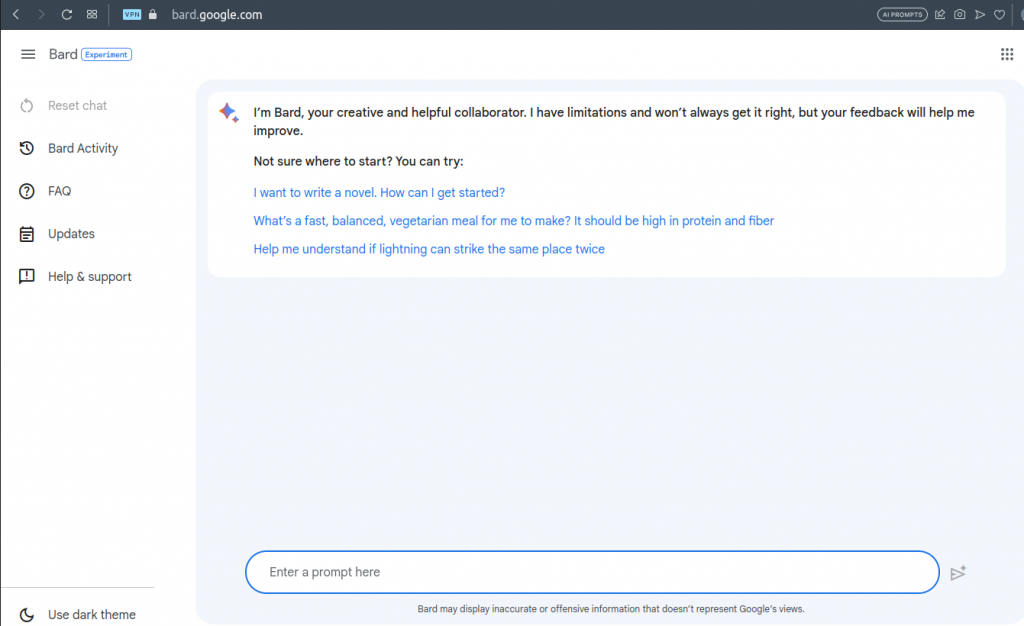Click the paper plane icon in the browser toolbar
Viewport: 1024px width, 626px height.
[980, 14]
